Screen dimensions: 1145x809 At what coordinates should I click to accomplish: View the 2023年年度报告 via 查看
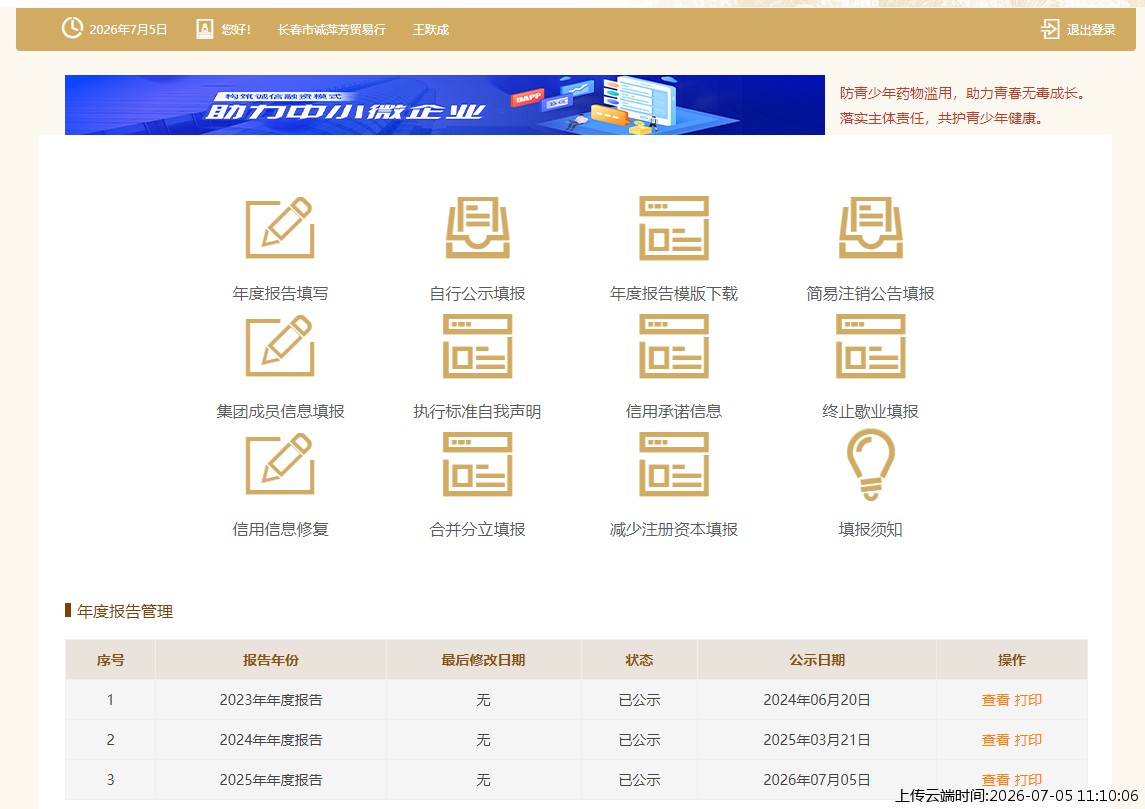(995, 700)
